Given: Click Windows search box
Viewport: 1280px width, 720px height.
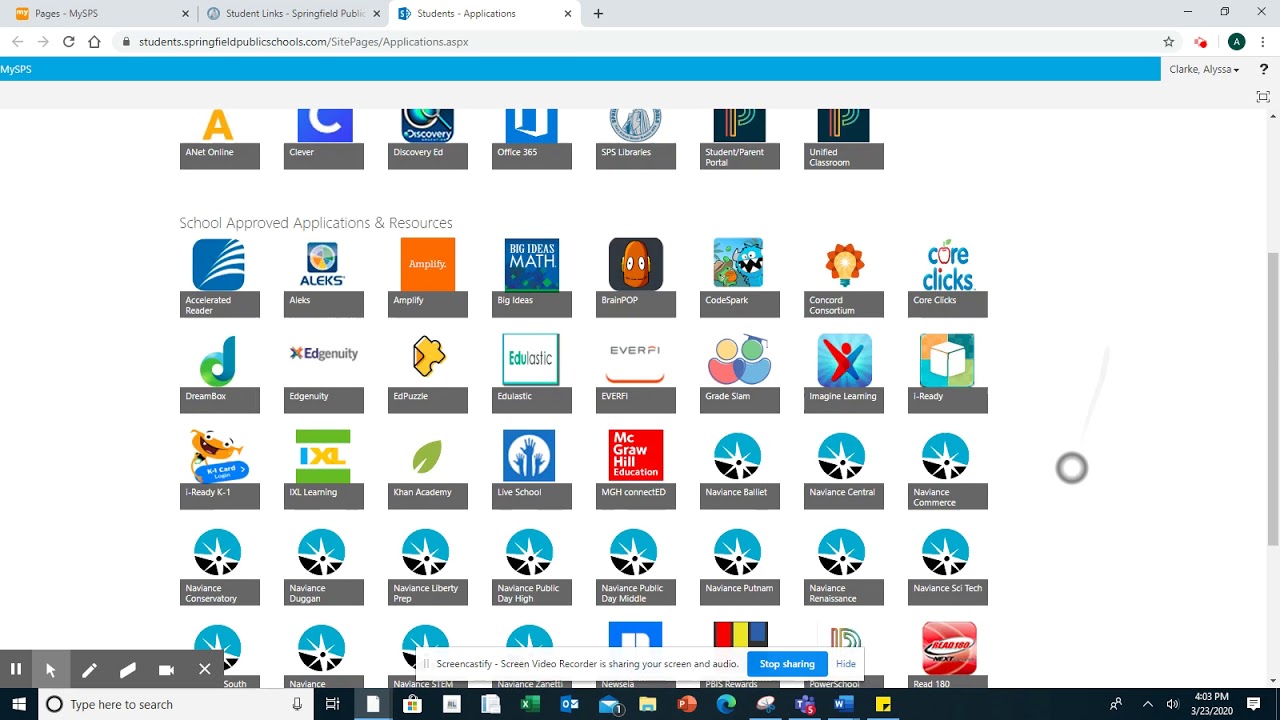Looking at the screenshot, I should coord(175,704).
